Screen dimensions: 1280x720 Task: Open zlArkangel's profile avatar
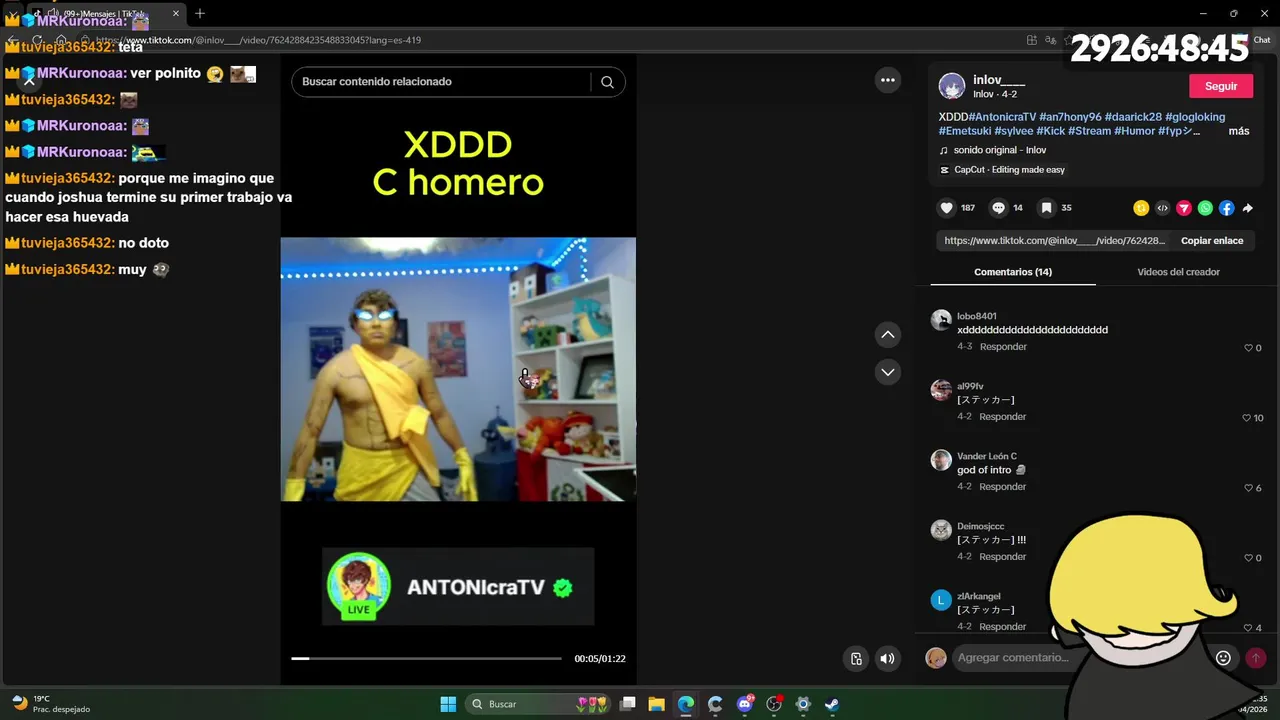[x=941, y=600]
